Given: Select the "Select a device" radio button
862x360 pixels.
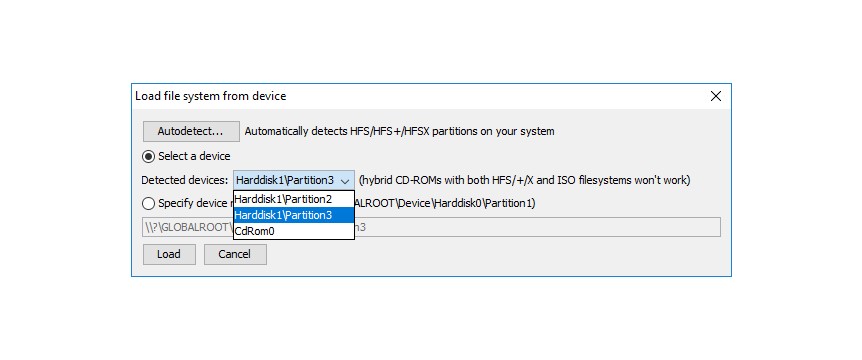Looking at the screenshot, I should pyautogui.click(x=148, y=156).
